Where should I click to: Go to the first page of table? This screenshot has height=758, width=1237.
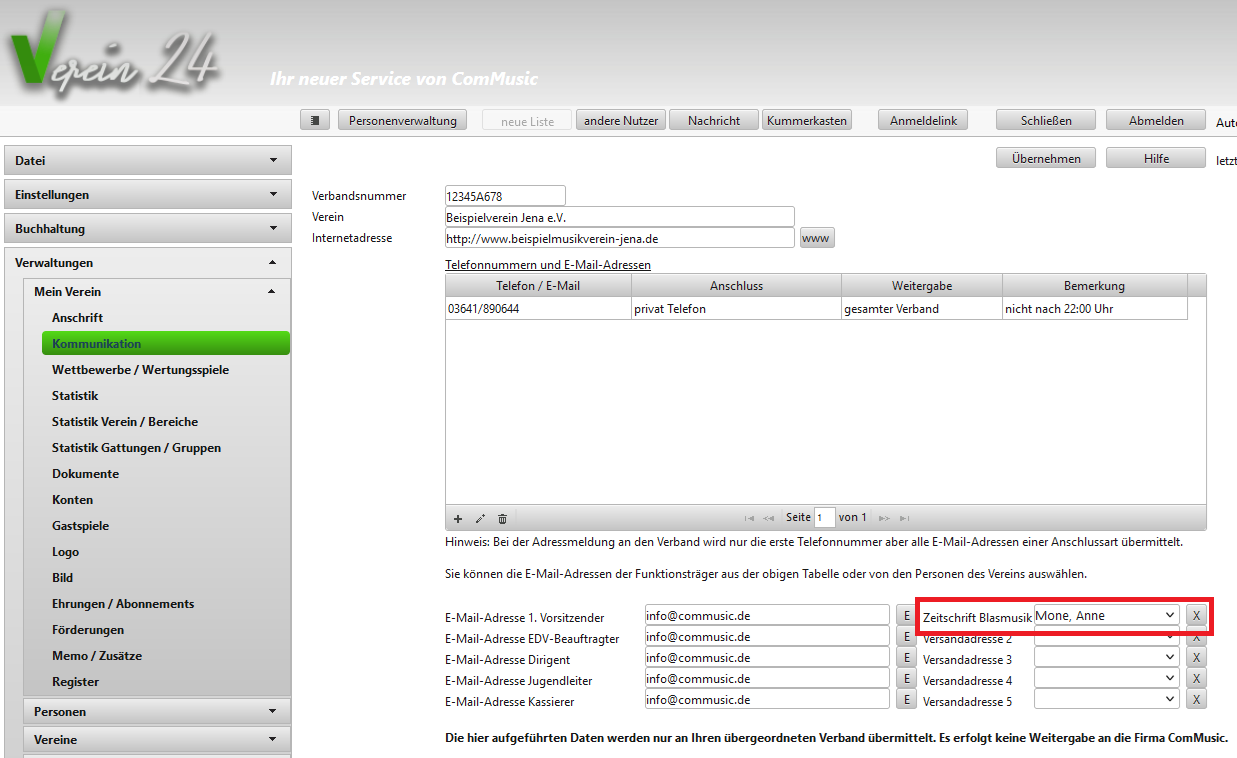pos(749,518)
